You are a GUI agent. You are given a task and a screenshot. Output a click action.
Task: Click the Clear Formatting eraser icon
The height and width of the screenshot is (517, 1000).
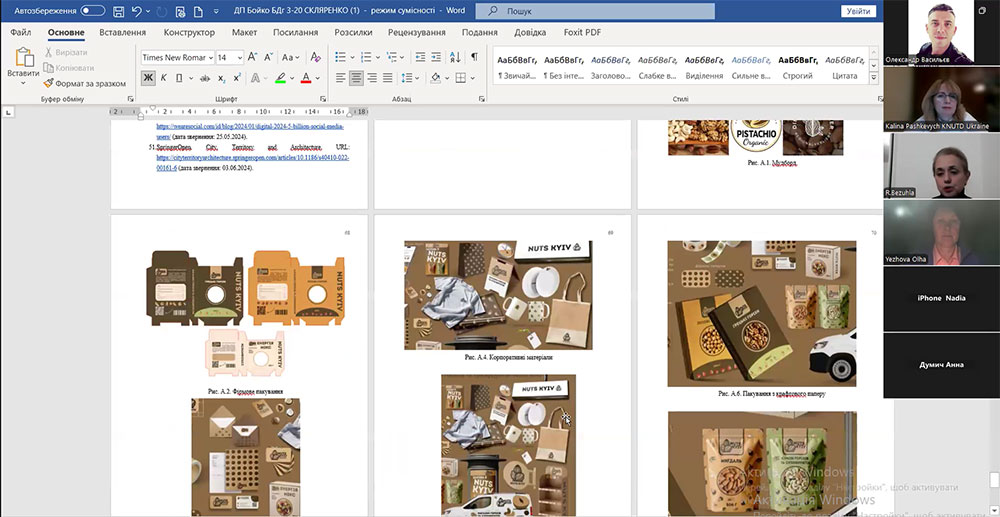point(315,57)
